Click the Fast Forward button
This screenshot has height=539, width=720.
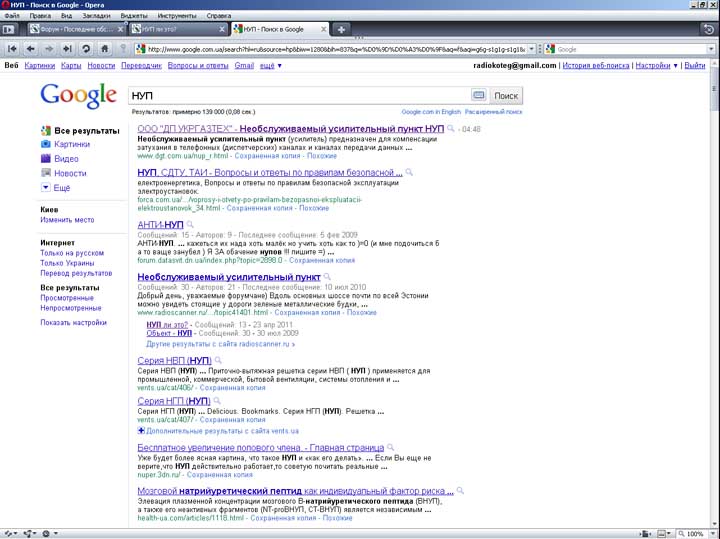pos(68,48)
